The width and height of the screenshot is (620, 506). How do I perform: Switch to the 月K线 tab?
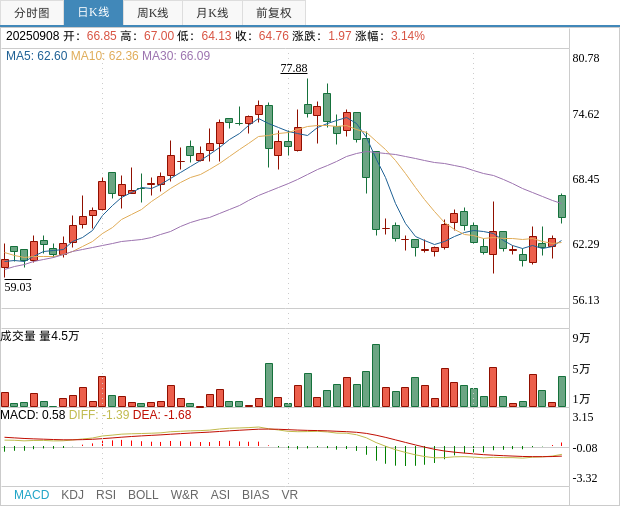[x=212, y=13]
